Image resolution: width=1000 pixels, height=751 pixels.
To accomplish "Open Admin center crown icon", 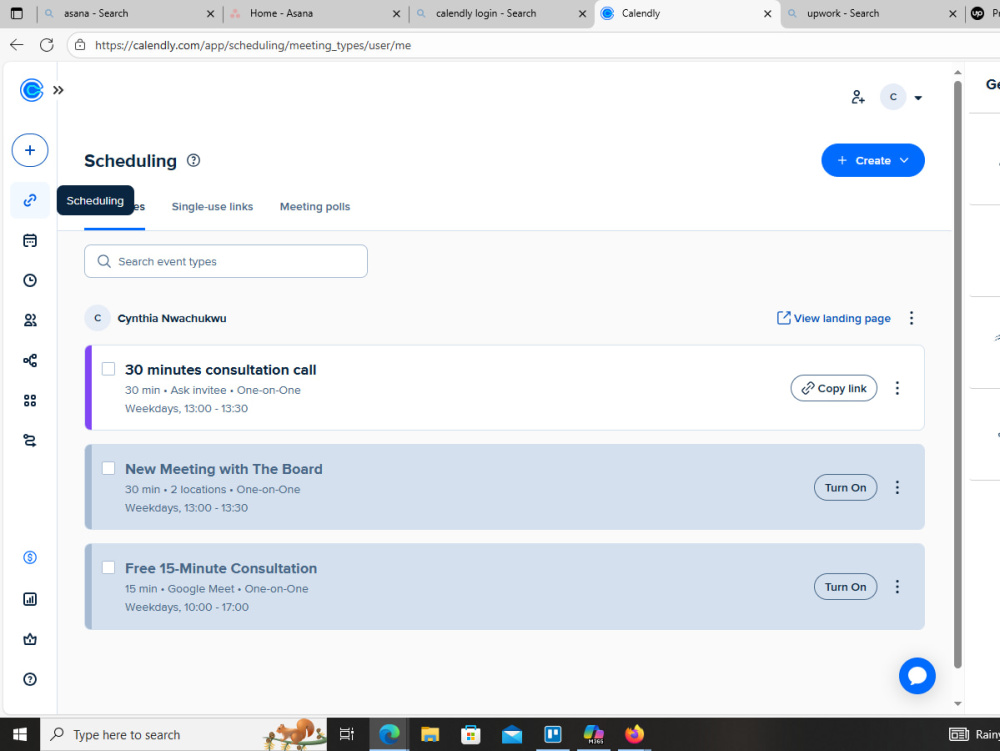I will point(30,639).
